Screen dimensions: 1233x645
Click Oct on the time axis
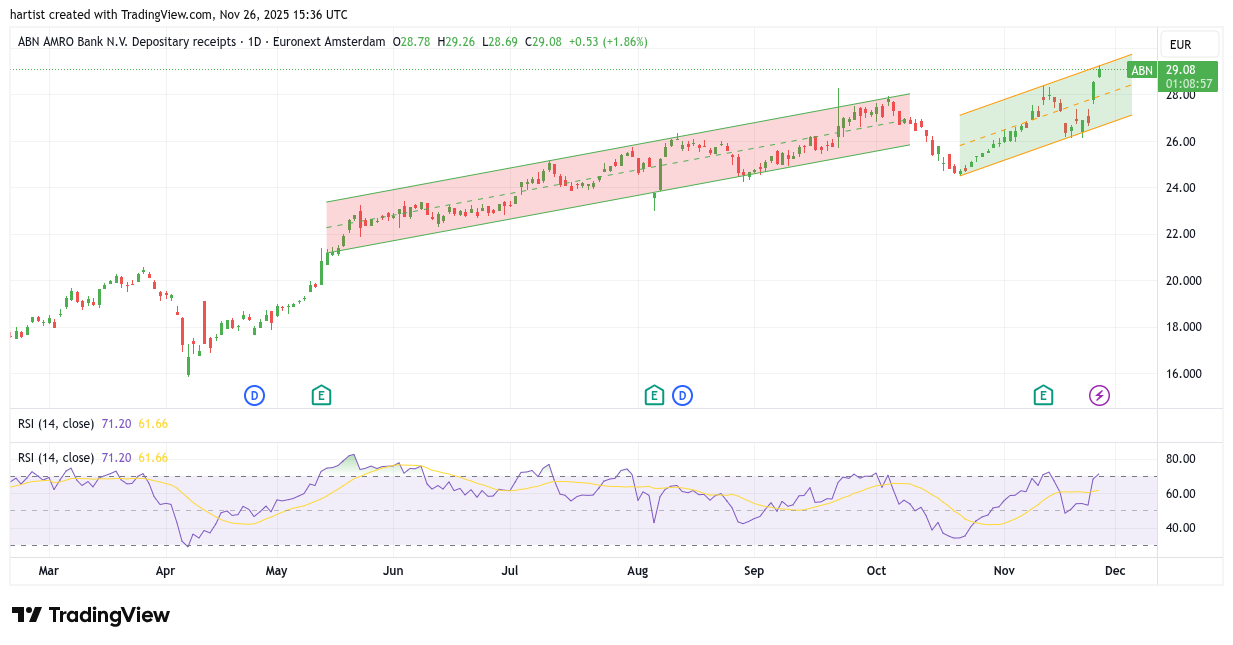coord(876,571)
